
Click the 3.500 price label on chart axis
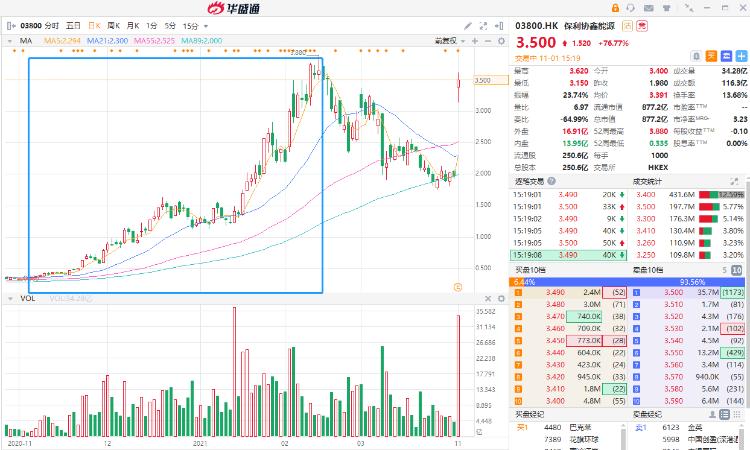[x=491, y=80]
